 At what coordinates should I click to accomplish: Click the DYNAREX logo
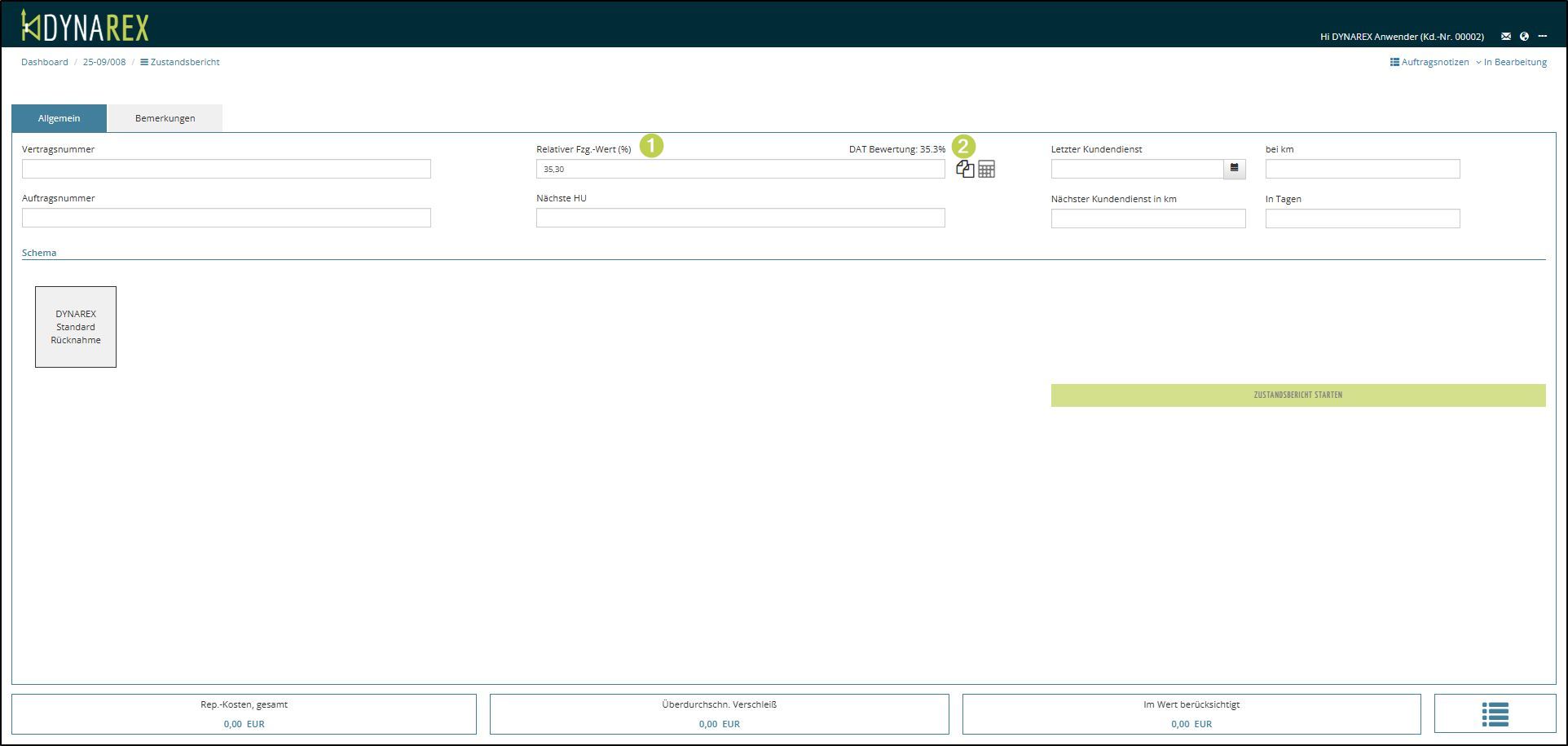[86, 26]
